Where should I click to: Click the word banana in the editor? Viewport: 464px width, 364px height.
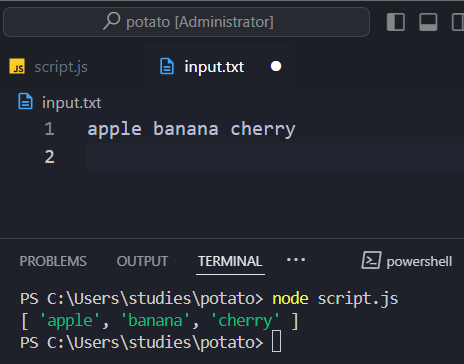[186, 129]
